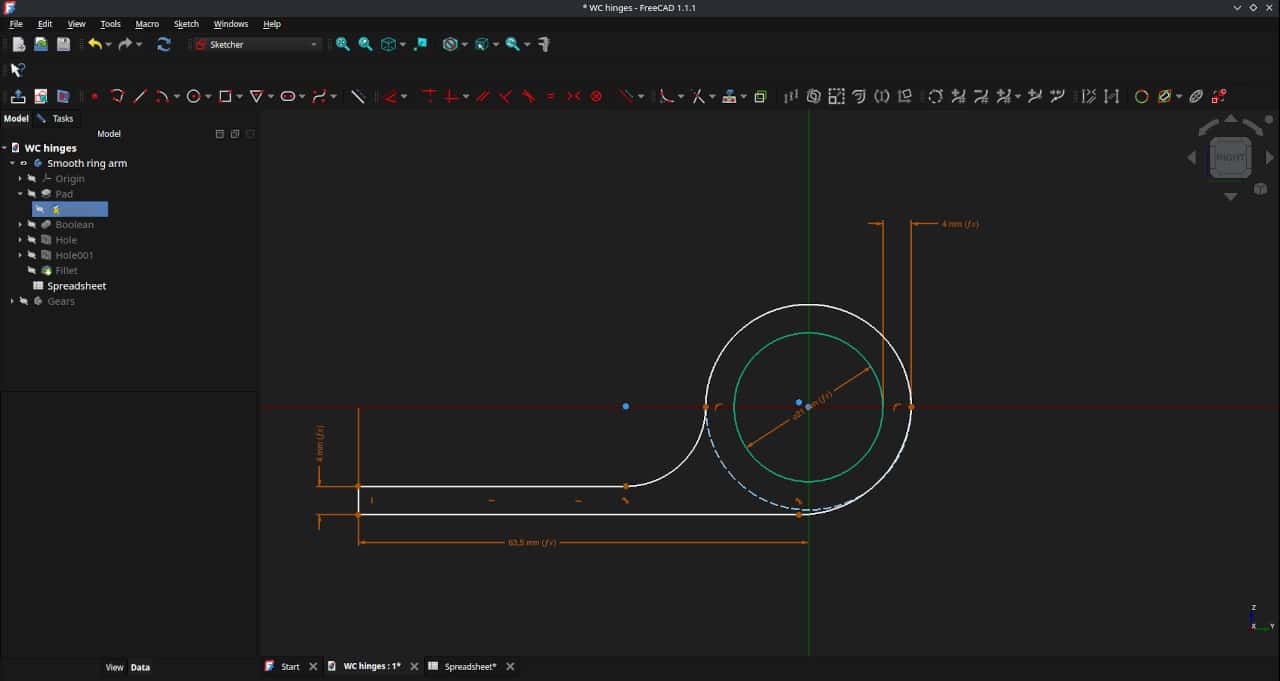Image resolution: width=1280 pixels, height=681 pixels.
Task: Click the measure caliper icon
Action: 544,44
